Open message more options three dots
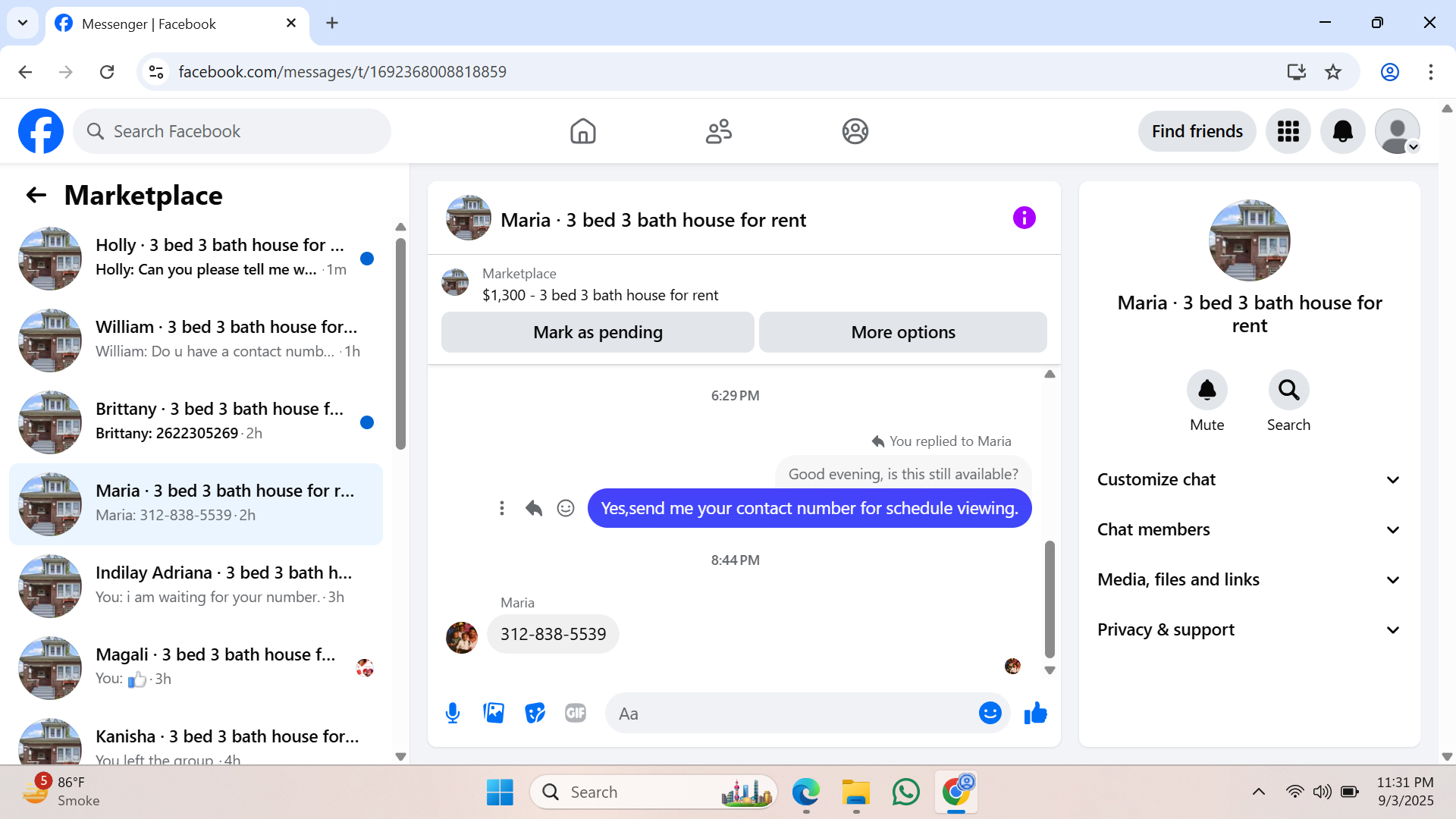Image resolution: width=1456 pixels, height=819 pixels. 501,508
